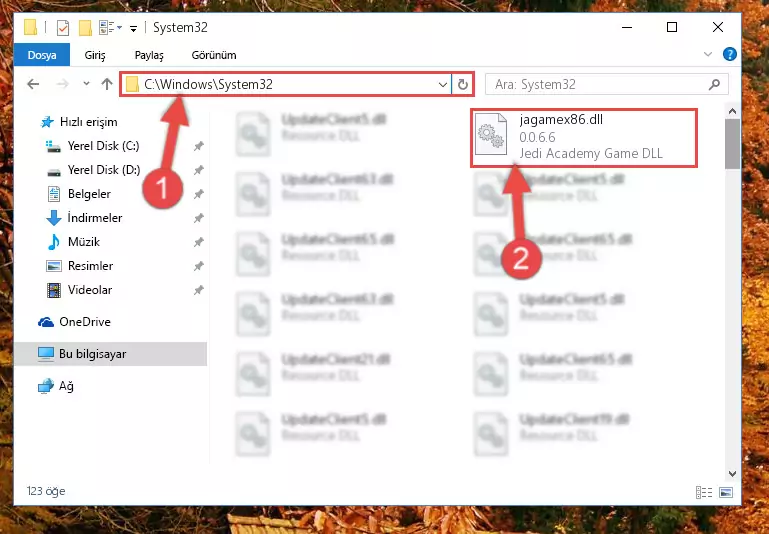The width and height of the screenshot is (769, 534).
Task: Click the scrollbar down arrow
Action: (x=732, y=473)
